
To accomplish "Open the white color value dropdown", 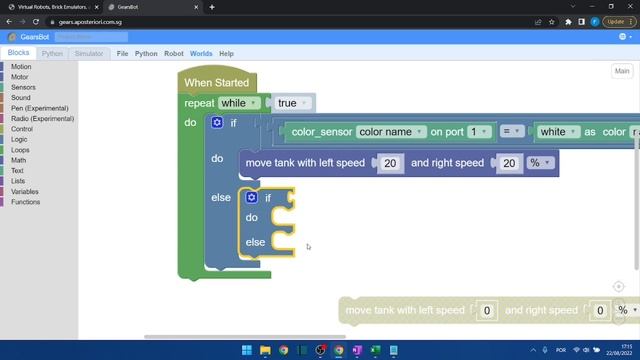I will [x=558, y=132].
